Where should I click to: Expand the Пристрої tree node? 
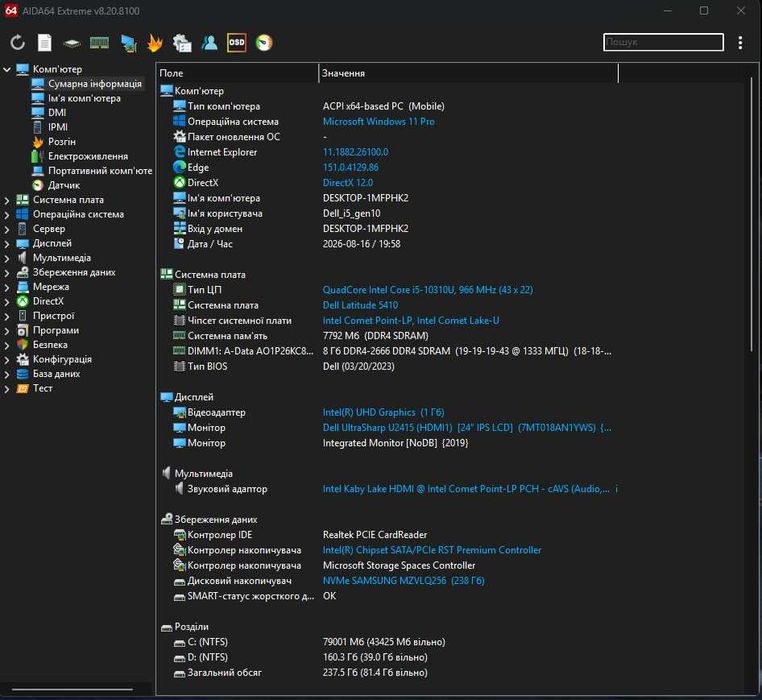pyautogui.click(x=7, y=316)
